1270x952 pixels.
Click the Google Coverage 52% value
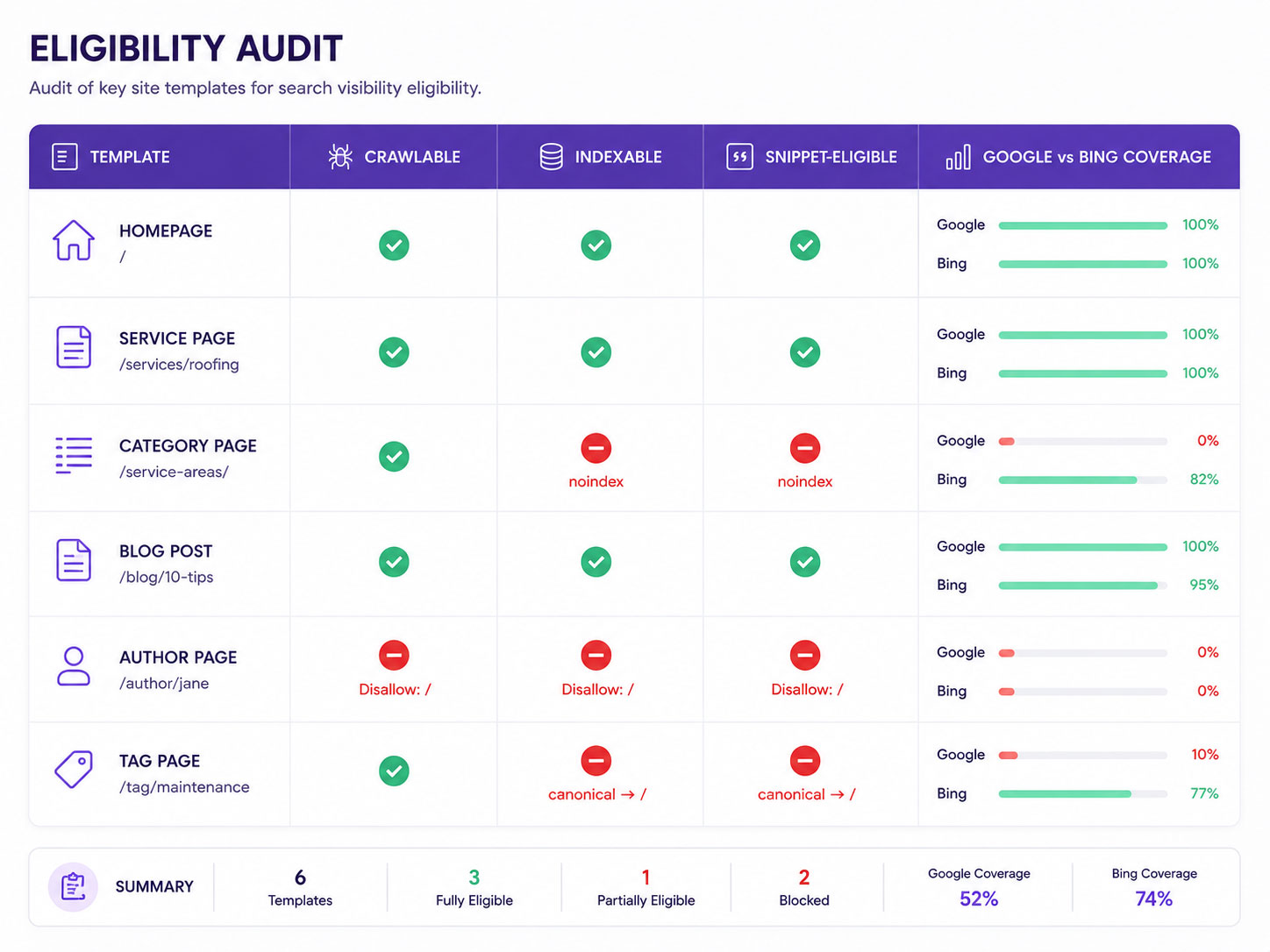(979, 899)
